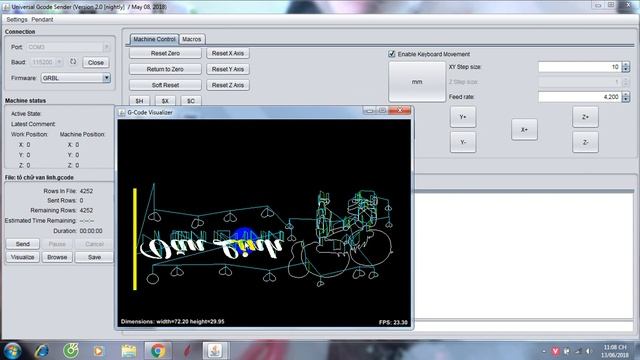
Task: Open the Firmware GRBL dropdown
Action: [x=76, y=78]
